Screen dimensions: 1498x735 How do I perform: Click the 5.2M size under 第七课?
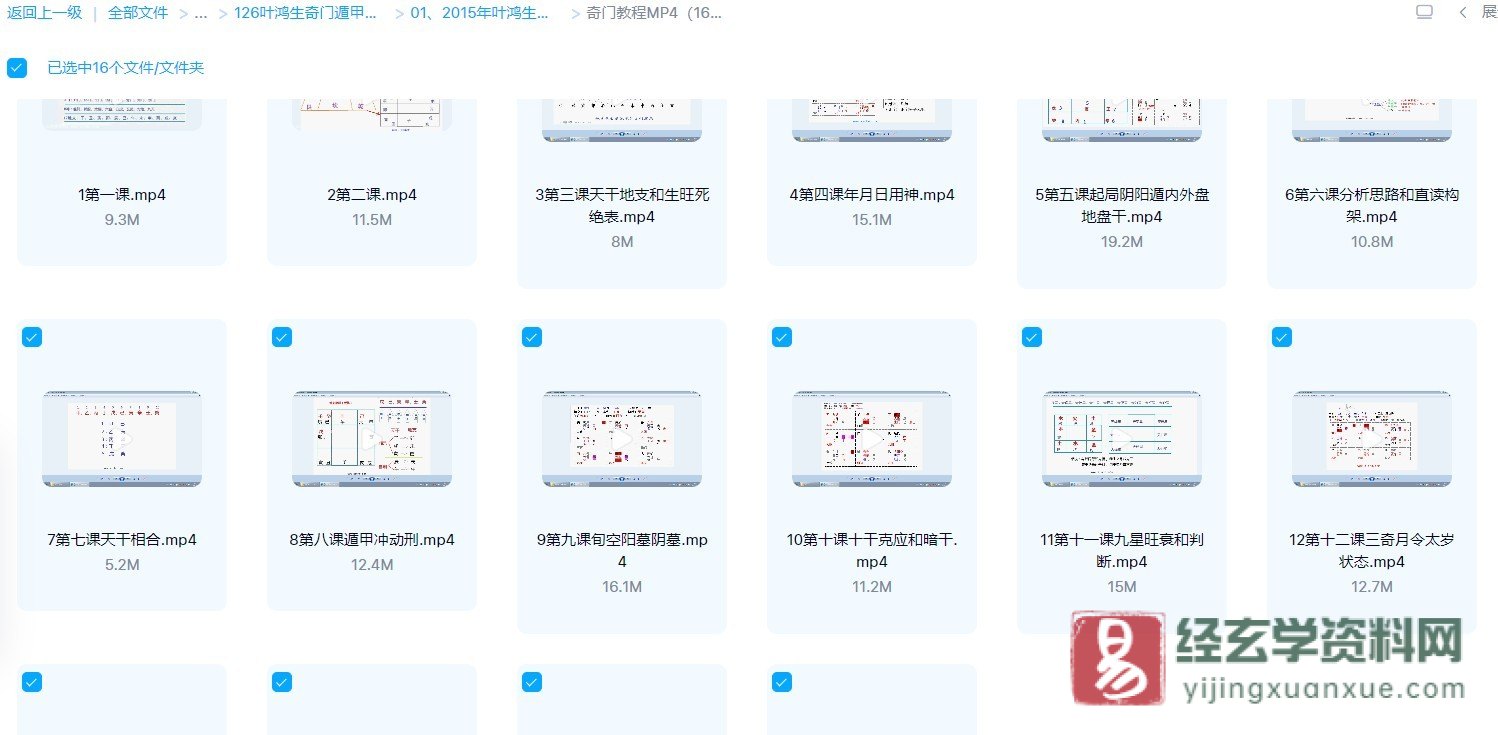click(122, 565)
